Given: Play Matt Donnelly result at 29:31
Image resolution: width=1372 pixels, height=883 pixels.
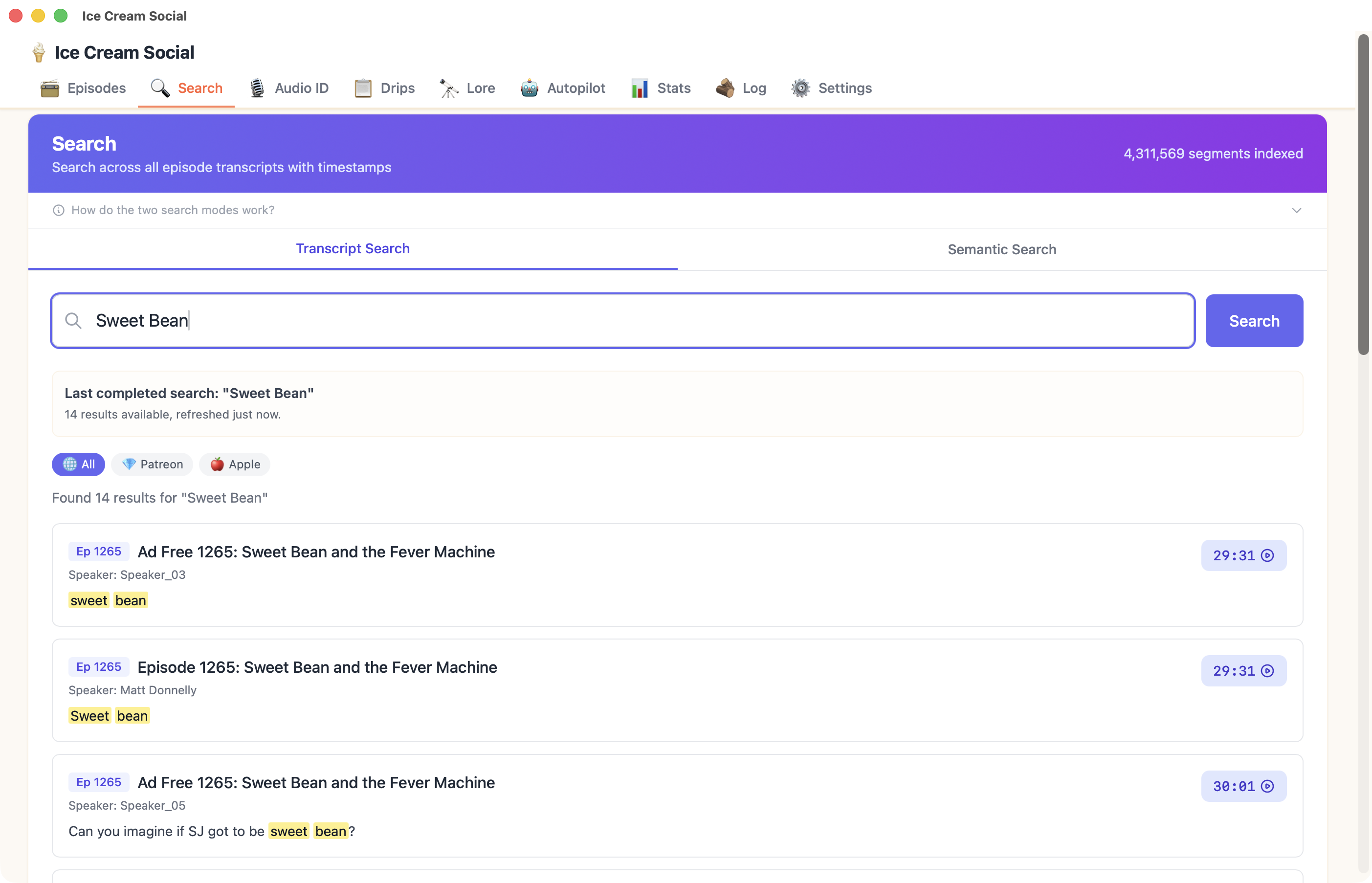Looking at the screenshot, I should coord(1243,671).
